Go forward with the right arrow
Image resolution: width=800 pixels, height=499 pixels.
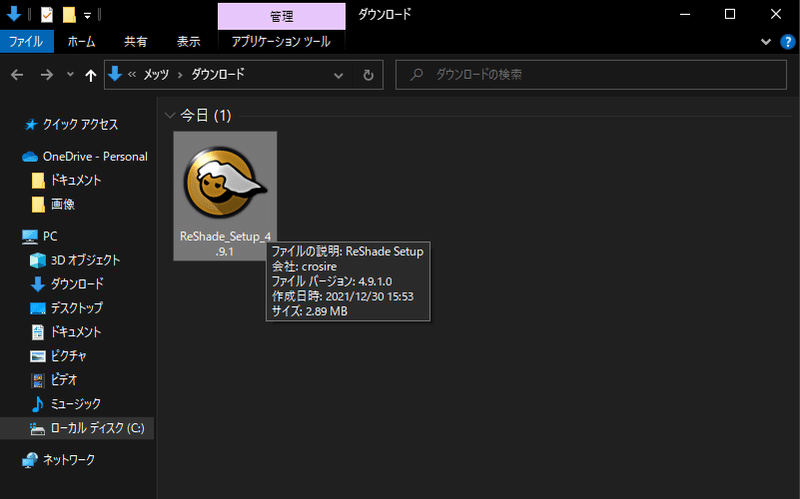(x=46, y=76)
